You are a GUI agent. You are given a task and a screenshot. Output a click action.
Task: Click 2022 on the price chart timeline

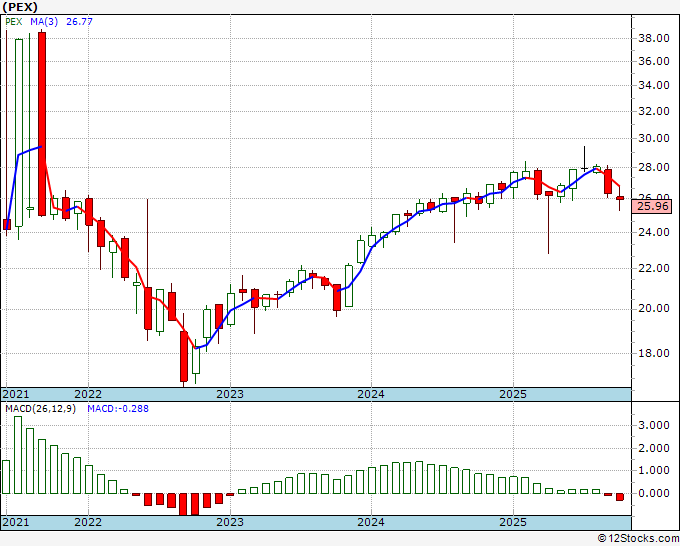click(88, 394)
